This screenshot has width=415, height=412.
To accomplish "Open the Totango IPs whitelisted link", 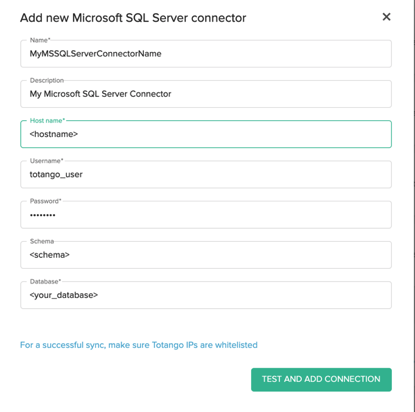I will tap(139, 345).
